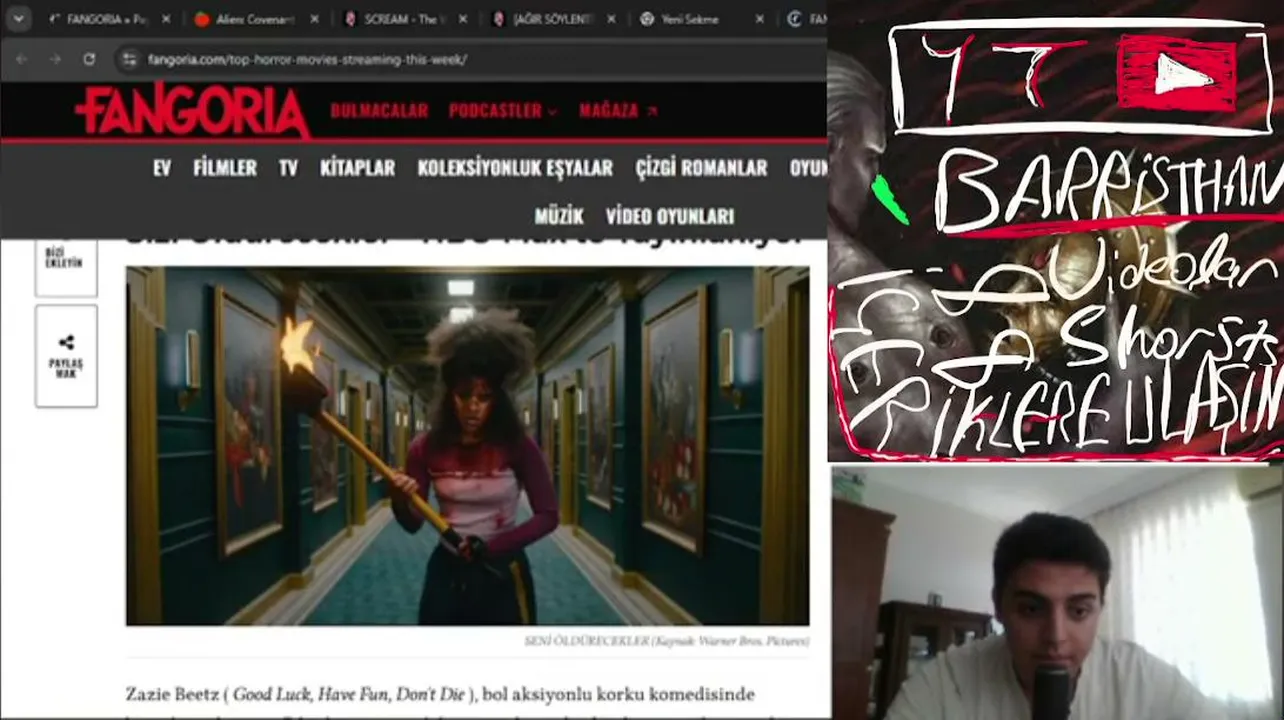Go back with the browser back arrow
The image size is (1284, 720).
(23, 59)
